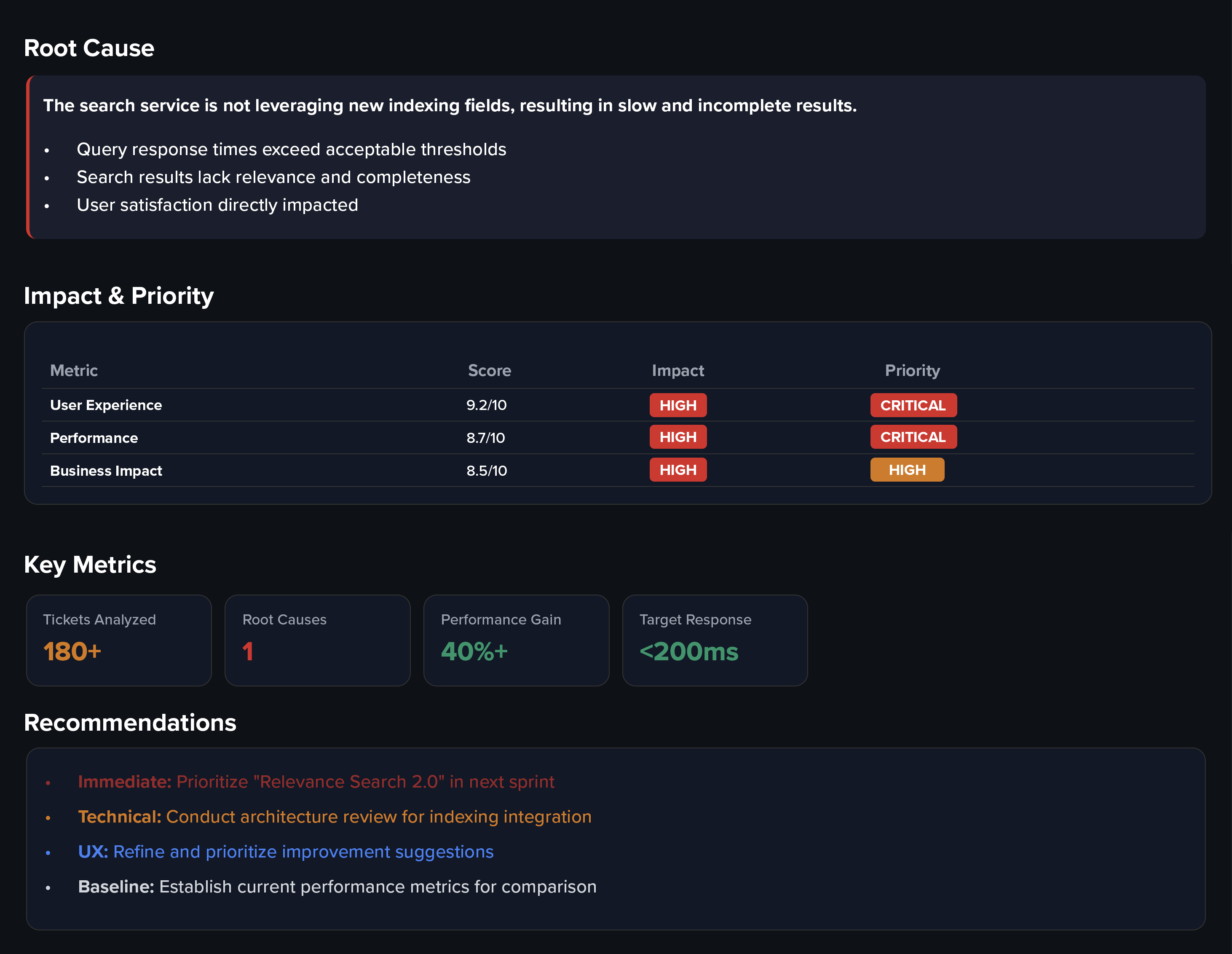Click the Immediate recommendation about Relevance Search 2.0
Image resolution: width=1232 pixels, height=954 pixels.
pyautogui.click(x=316, y=782)
